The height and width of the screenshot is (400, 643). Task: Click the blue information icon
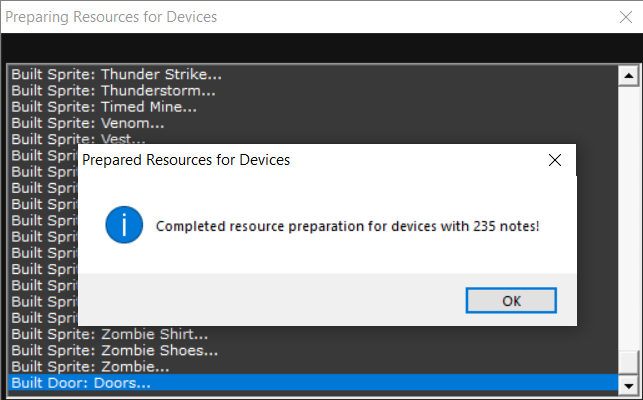[x=124, y=225]
